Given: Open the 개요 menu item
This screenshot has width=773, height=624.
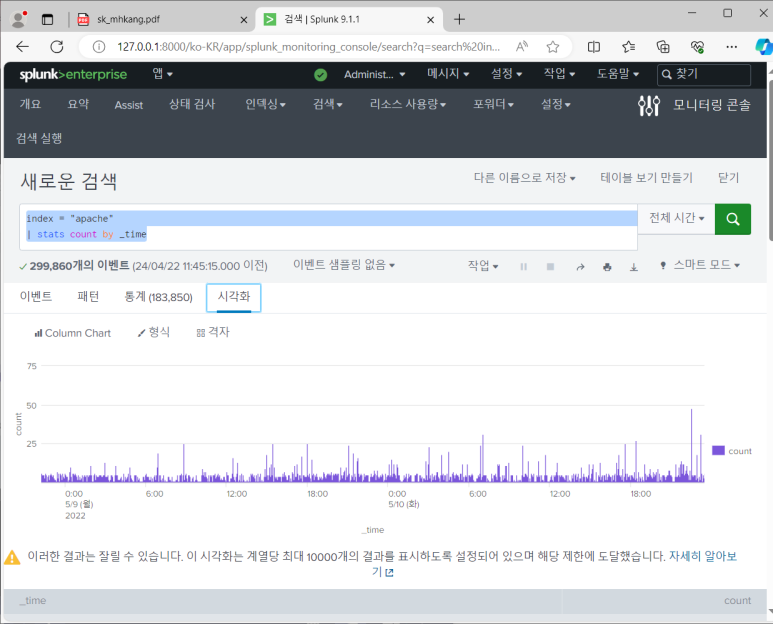Looking at the screenshot, I should coord(30,104).
